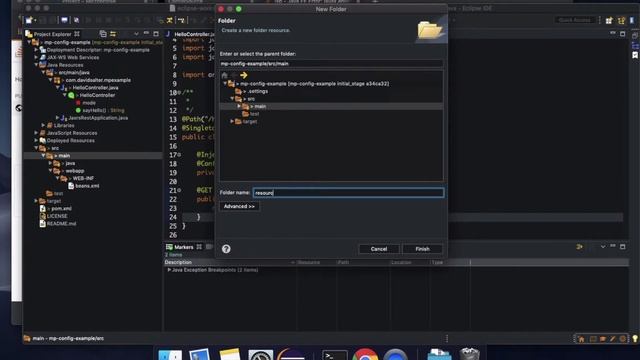640x360 pixels.
Task: Open the New wizard toolbar icon
Action: pyautogui.click(x=29, y=20)
